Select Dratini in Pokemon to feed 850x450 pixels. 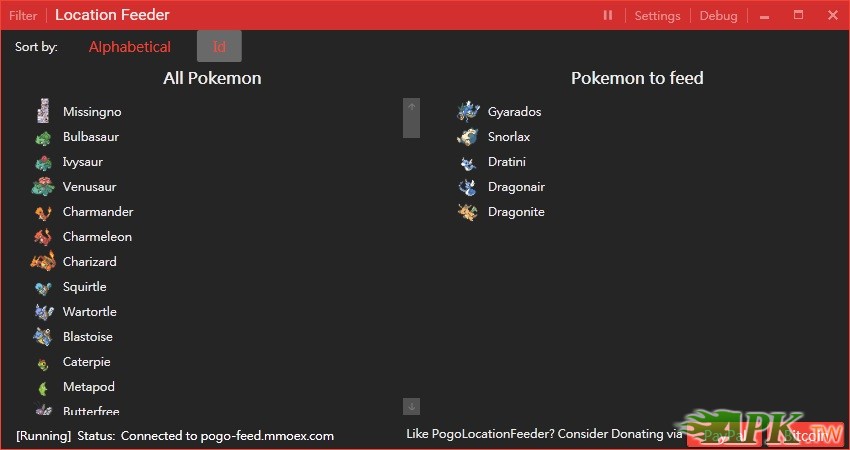[506, 162]
